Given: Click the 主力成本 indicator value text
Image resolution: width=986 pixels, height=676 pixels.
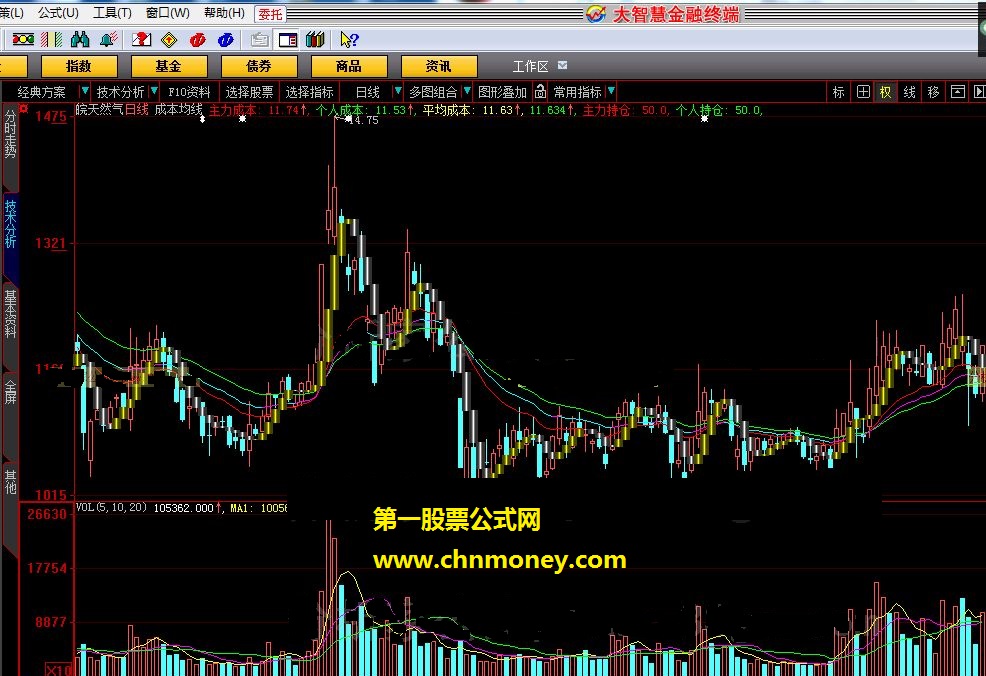Looking at the screenshot, I should (x=258, y=111).
